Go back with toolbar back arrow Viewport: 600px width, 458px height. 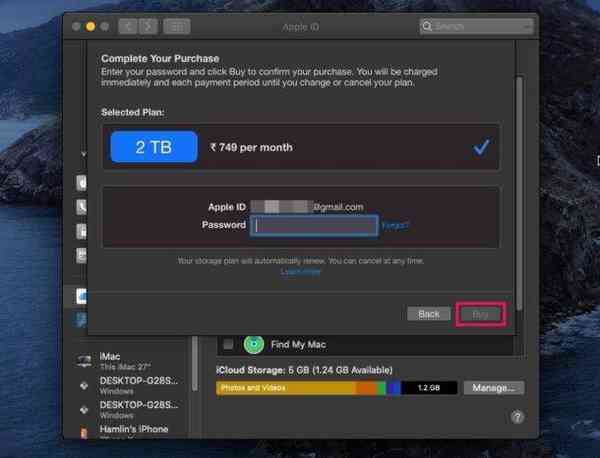[128, 26]
